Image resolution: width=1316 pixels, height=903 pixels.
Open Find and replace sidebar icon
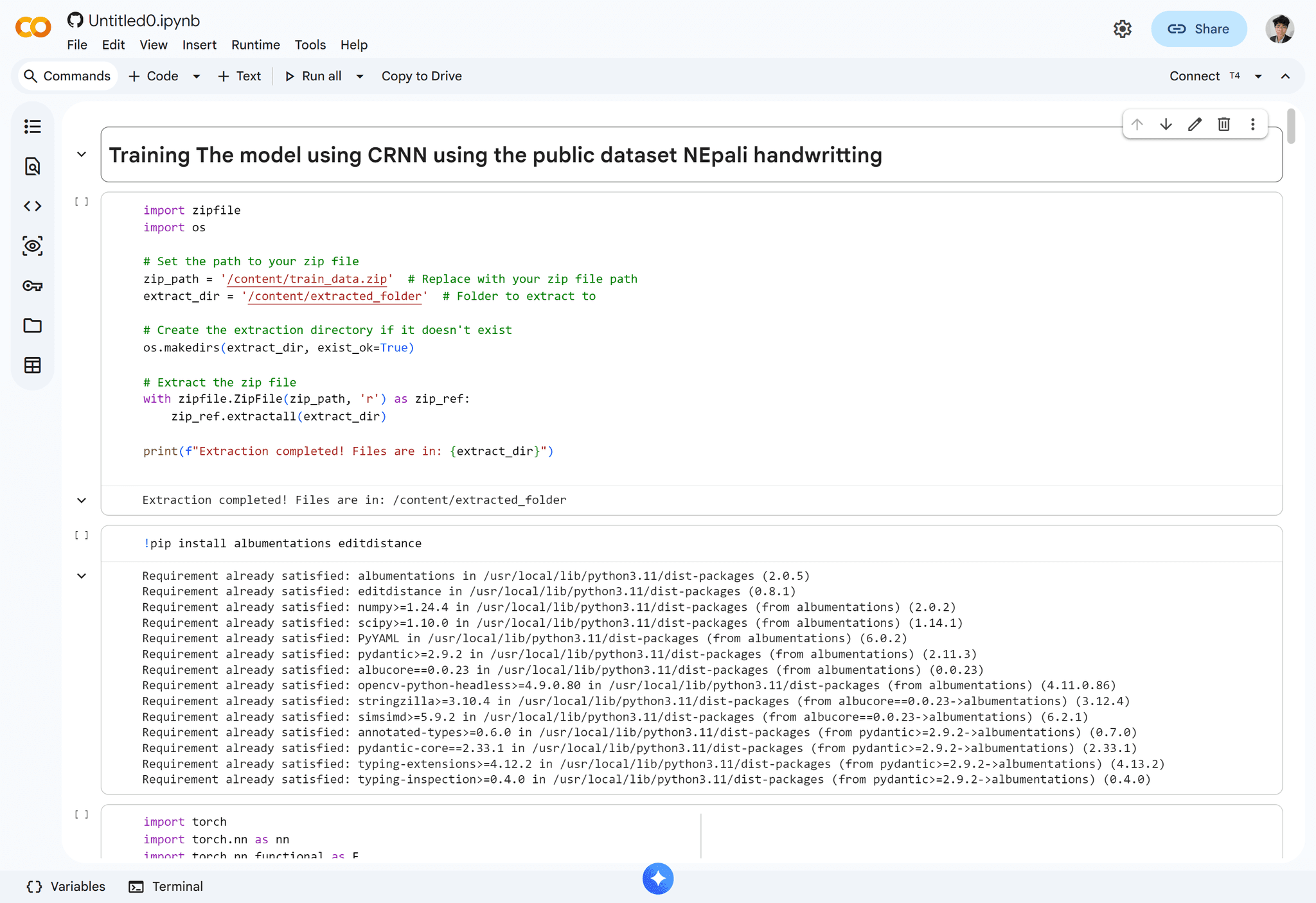pyautogui.click(x=33, y=166)
